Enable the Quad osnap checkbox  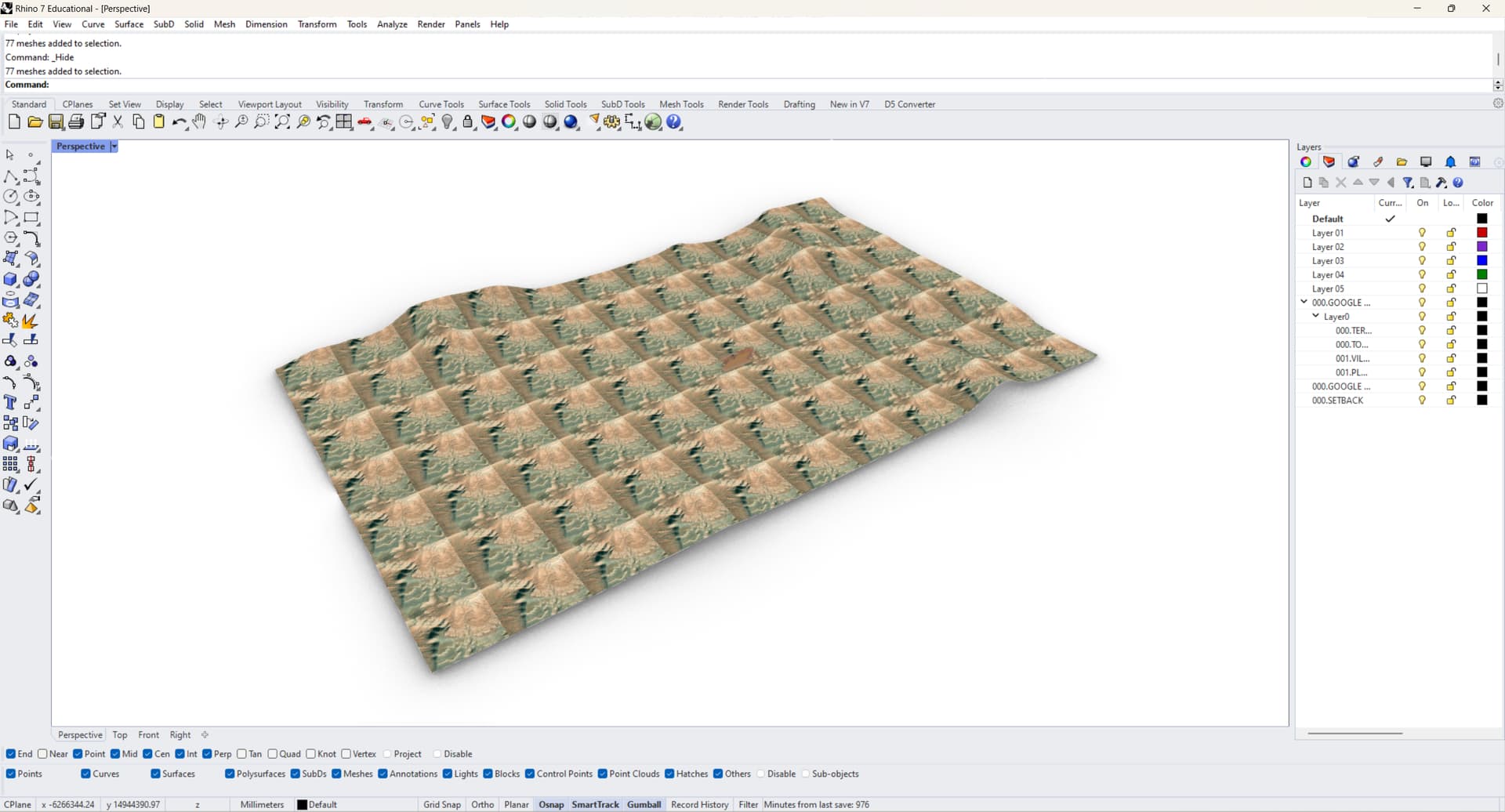273,754
